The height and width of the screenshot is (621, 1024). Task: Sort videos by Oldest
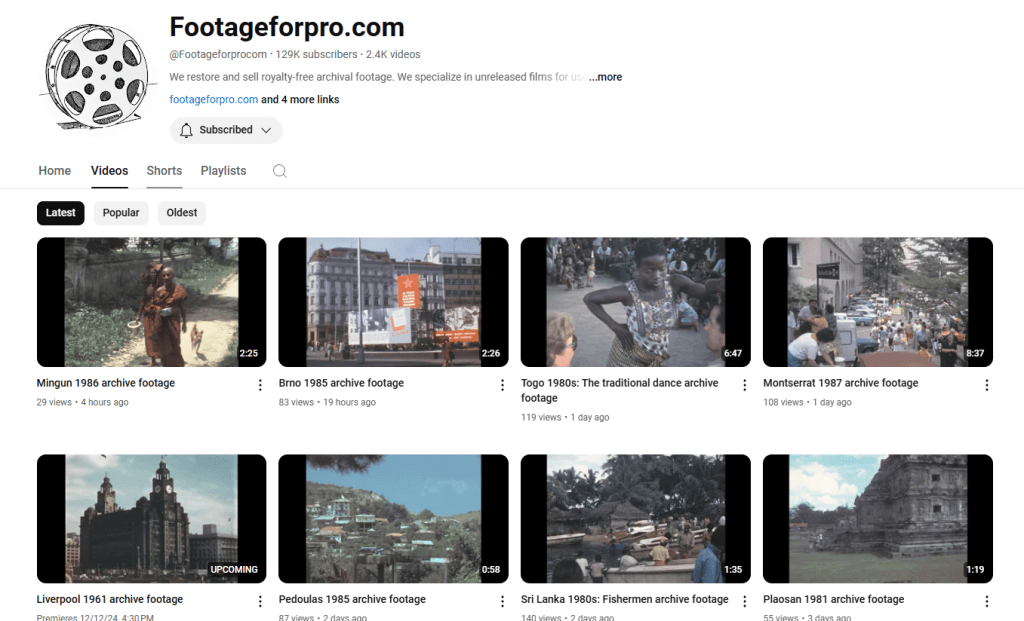pos(182,213)
